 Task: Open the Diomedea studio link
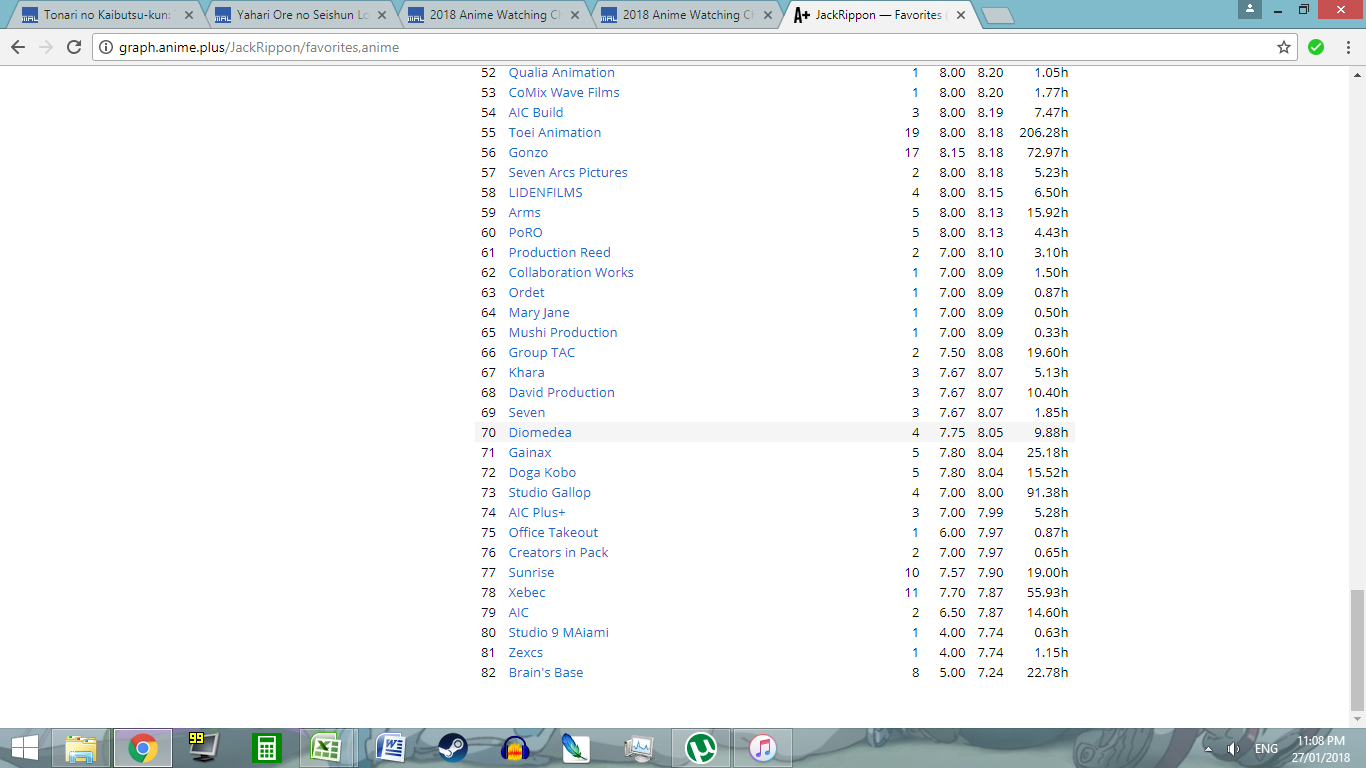540,432
